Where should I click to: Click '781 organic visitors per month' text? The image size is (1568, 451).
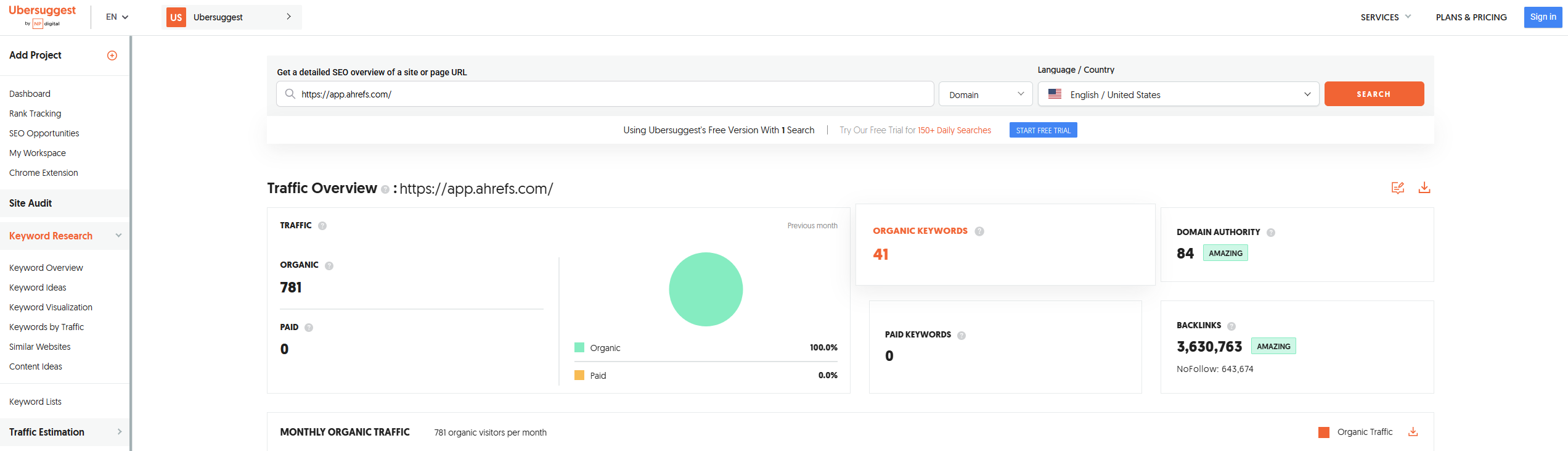point(491,432)
